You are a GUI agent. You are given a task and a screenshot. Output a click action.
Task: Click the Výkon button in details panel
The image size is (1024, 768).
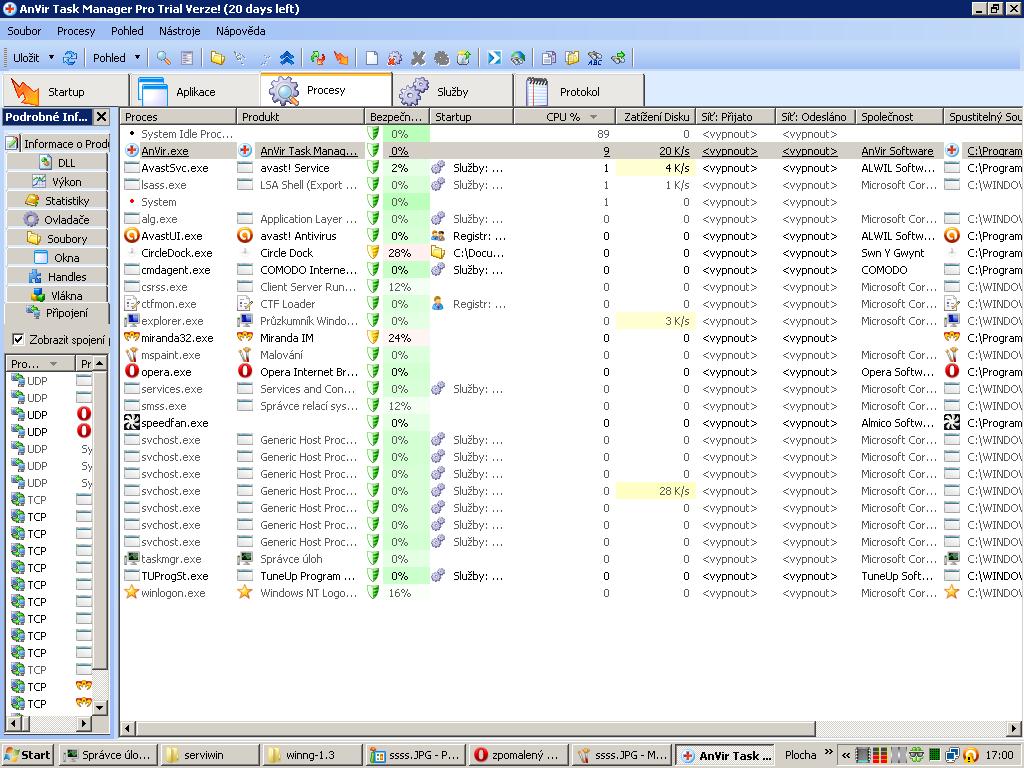pos(57,182)
